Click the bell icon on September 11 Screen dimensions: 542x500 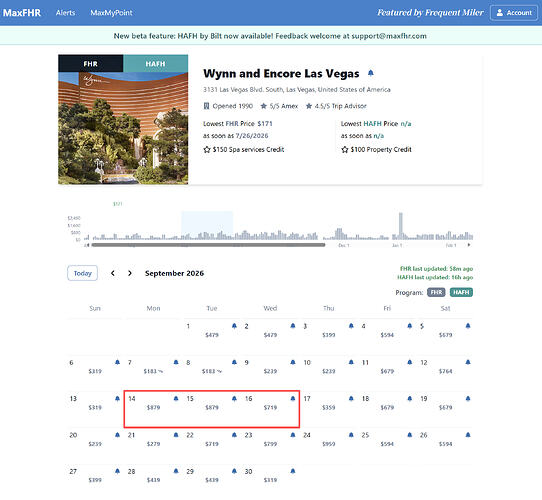click(410, 362)
